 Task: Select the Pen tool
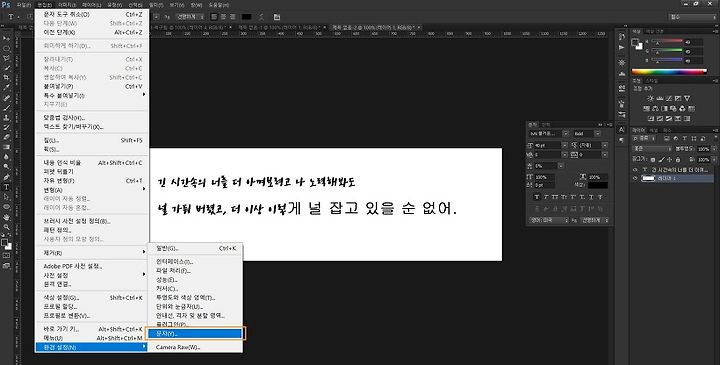(x=6, y=177)
